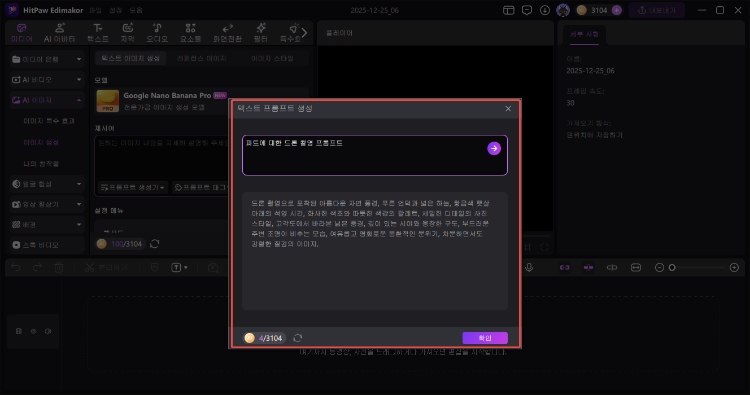Open the Subtitles (자막) CC tab
This screenshot has width=750, height=395.
click(128, 33)
